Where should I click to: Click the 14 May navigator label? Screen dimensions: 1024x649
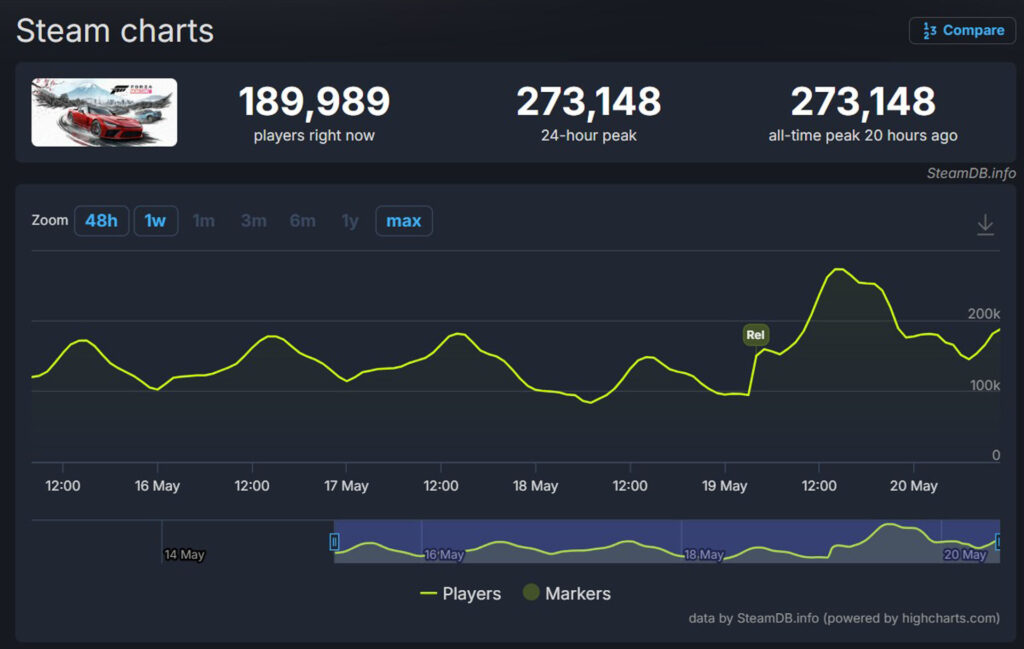coord(184,554)
